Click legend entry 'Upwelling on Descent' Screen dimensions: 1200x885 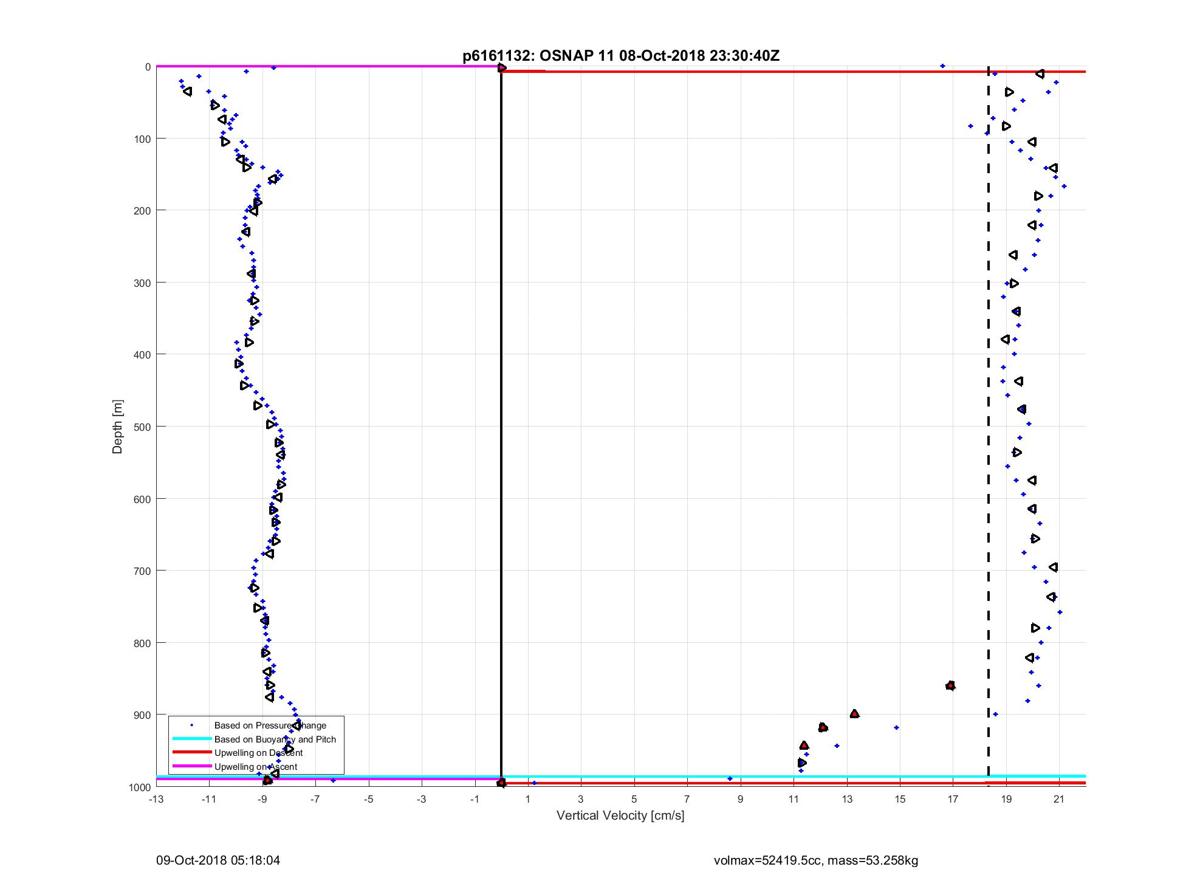point(258,753)
